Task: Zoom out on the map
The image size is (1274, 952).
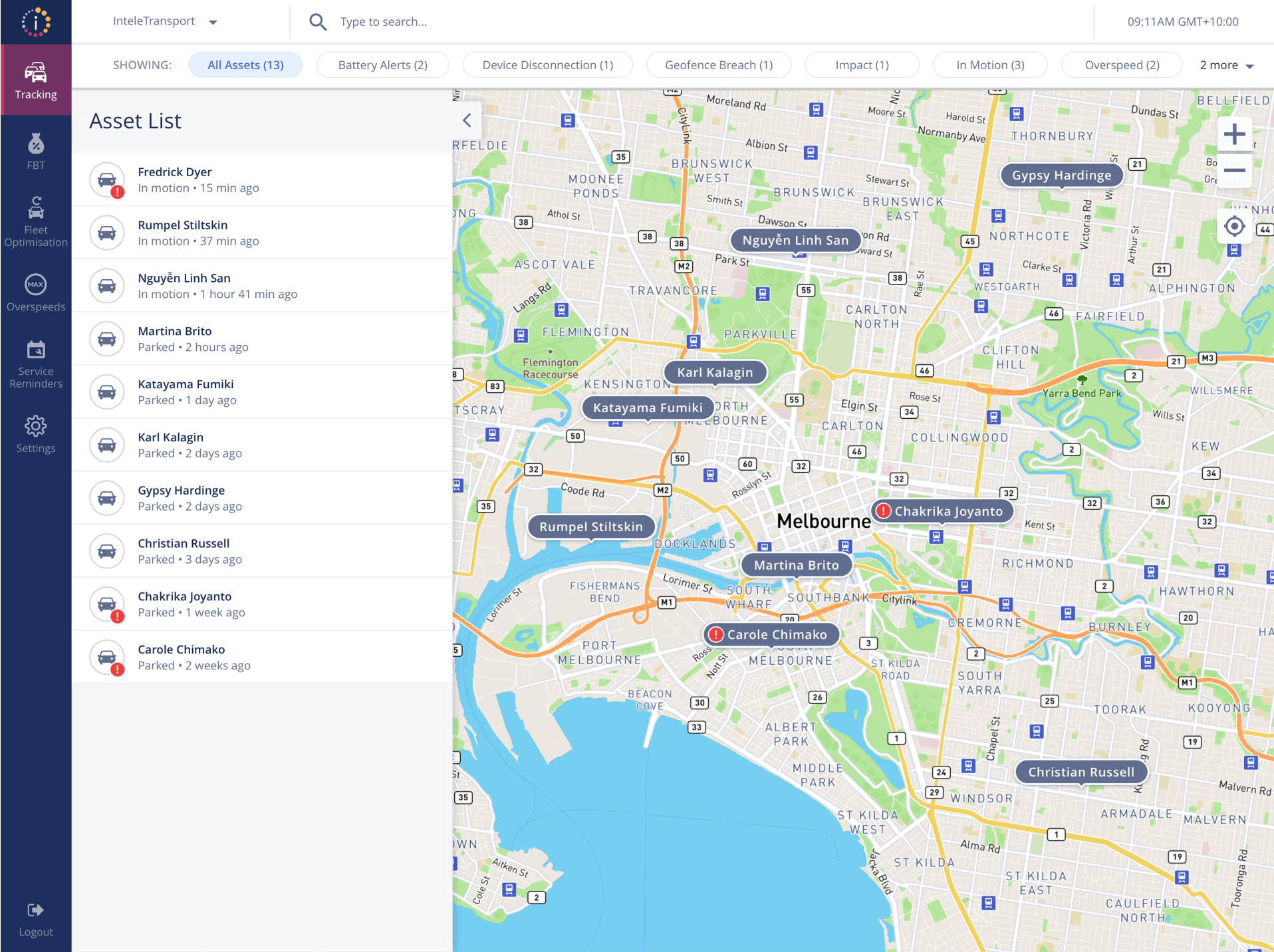Action: point(1234,171)
